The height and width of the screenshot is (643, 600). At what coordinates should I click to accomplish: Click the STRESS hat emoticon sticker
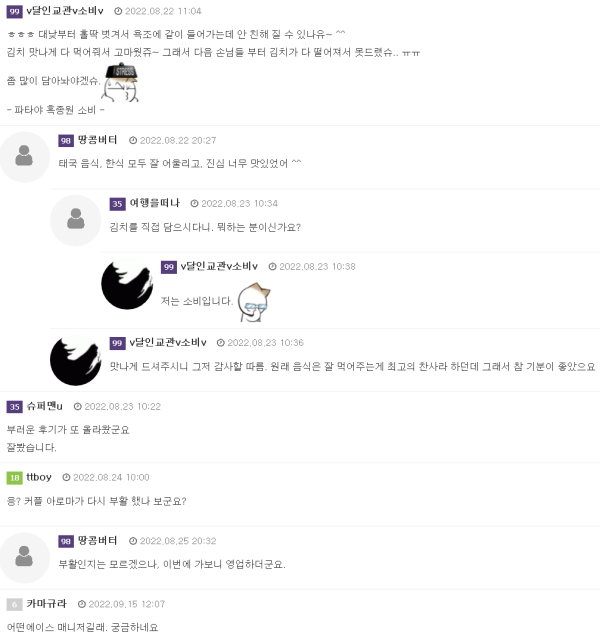(x=120, y=82)
